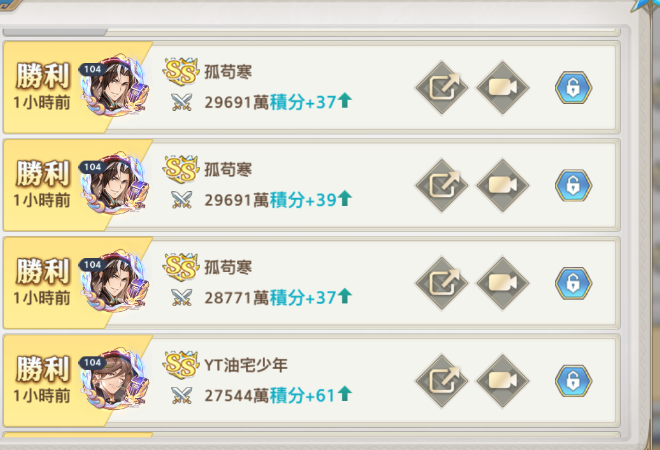Toggle lock on topmost 孤苟寒 record
660x450 pixels.
(x=573, y=88)
